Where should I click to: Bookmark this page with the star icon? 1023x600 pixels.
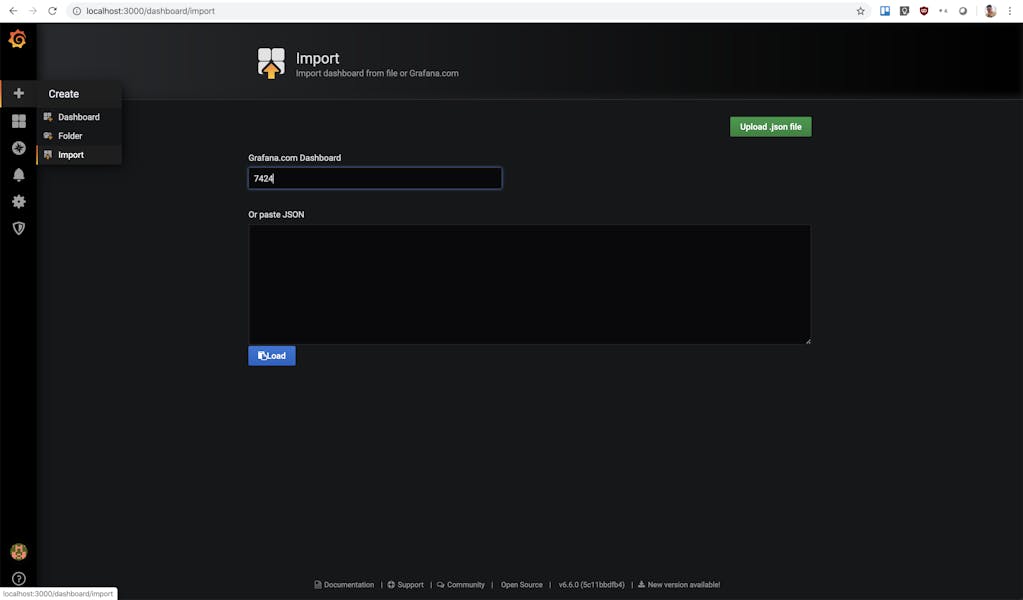pyautogui.click(x=861, y=11)
